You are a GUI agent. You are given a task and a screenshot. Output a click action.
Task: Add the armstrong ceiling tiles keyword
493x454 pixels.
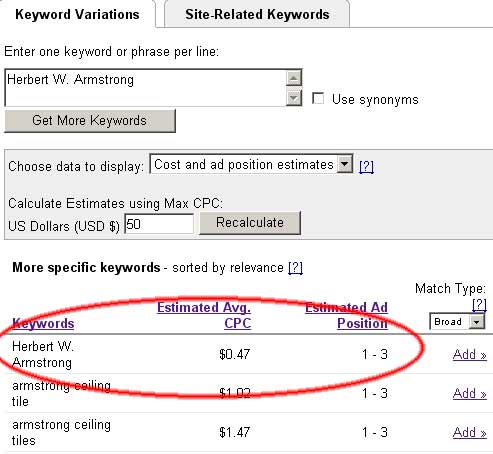click(x=470, y=432)
